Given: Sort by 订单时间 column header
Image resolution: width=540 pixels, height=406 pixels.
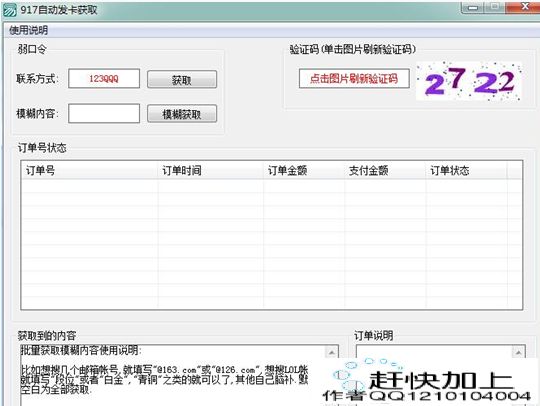Looking at the screenshot, I should point(210,170).
